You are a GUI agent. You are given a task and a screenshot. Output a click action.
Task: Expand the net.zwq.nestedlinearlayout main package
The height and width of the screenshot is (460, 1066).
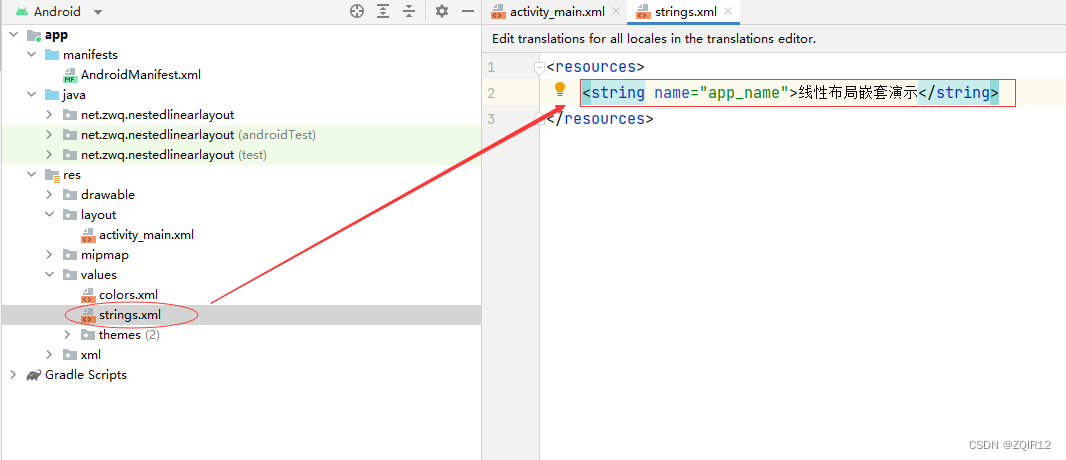pos(49,115)
